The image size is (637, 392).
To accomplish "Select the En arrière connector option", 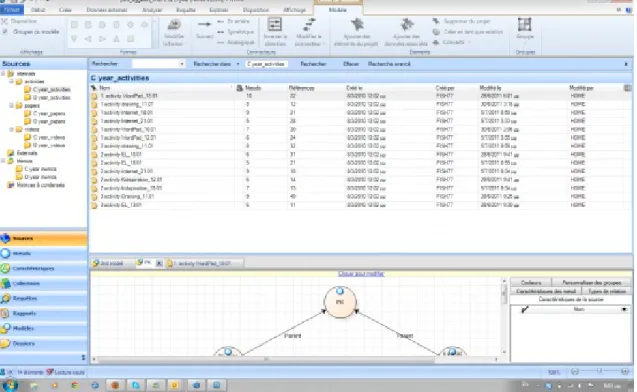I will tap(234, 21).
